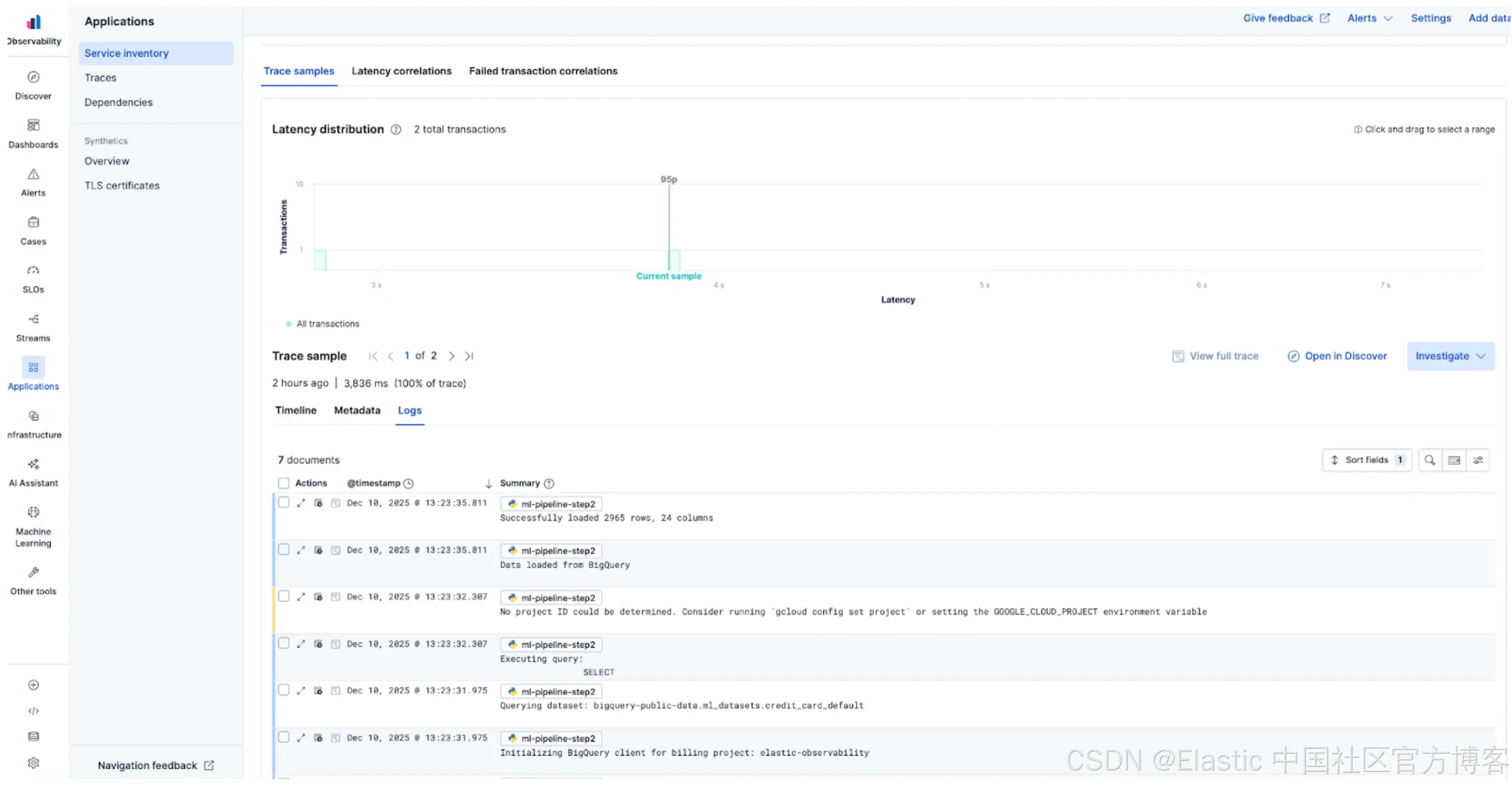Select the first log row checkbox
Screen dimensions: 1512x786
click(x=284, y=502)
